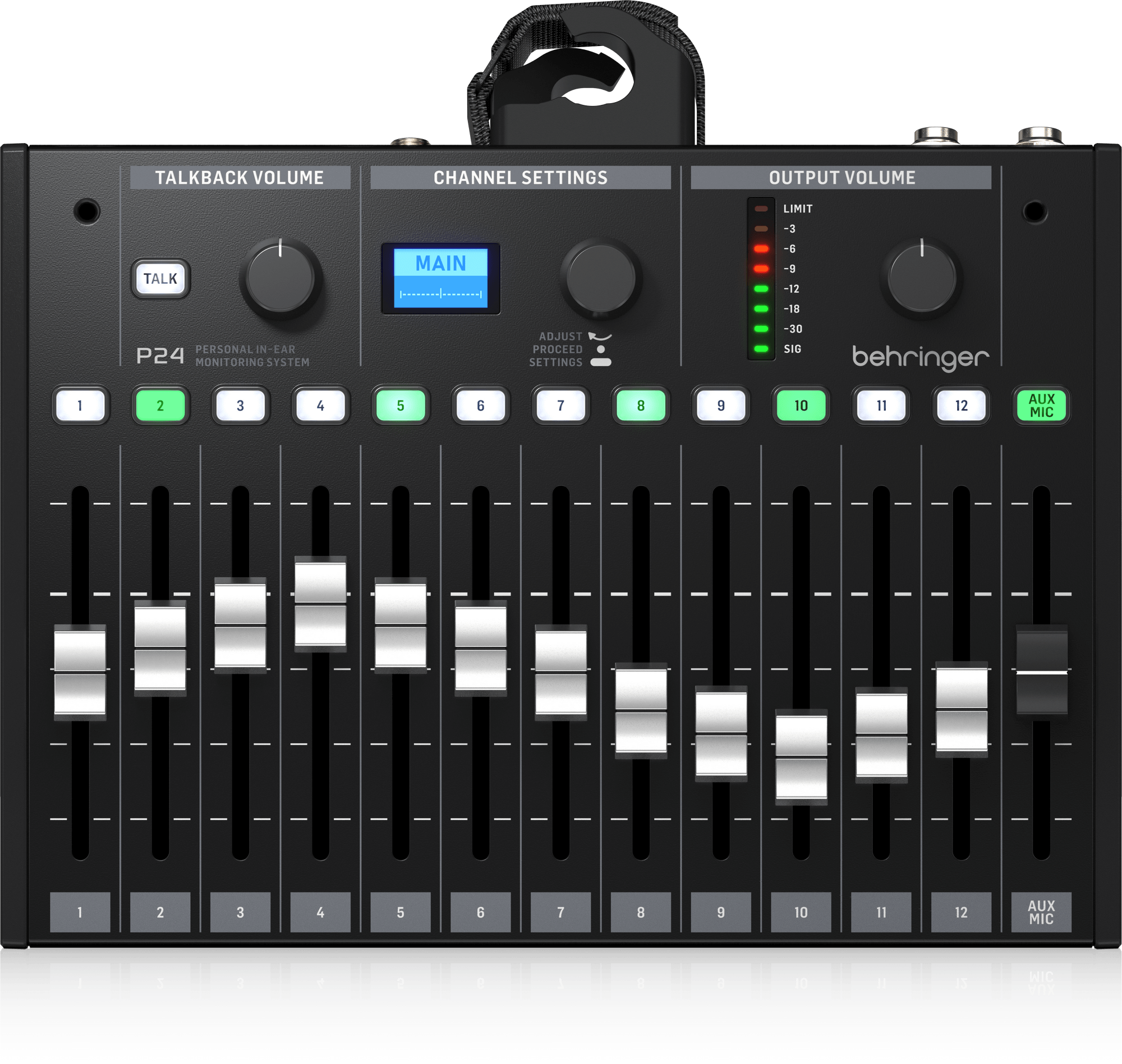Click the channel 7 strip label
This screenshot has height=1064, width=1122.
pos(560,913)
